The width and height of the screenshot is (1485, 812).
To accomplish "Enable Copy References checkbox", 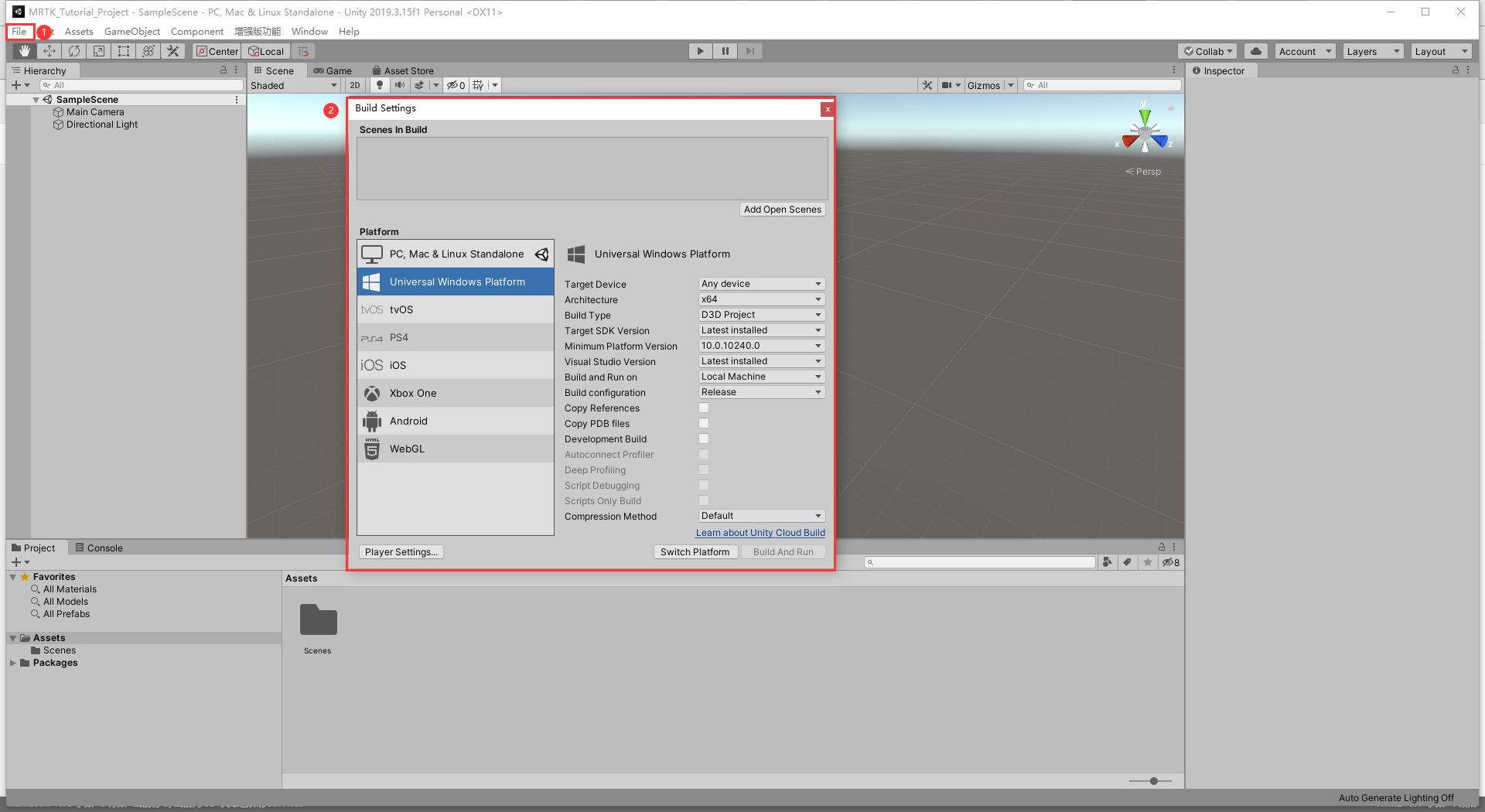I will [x=704, y=408].
